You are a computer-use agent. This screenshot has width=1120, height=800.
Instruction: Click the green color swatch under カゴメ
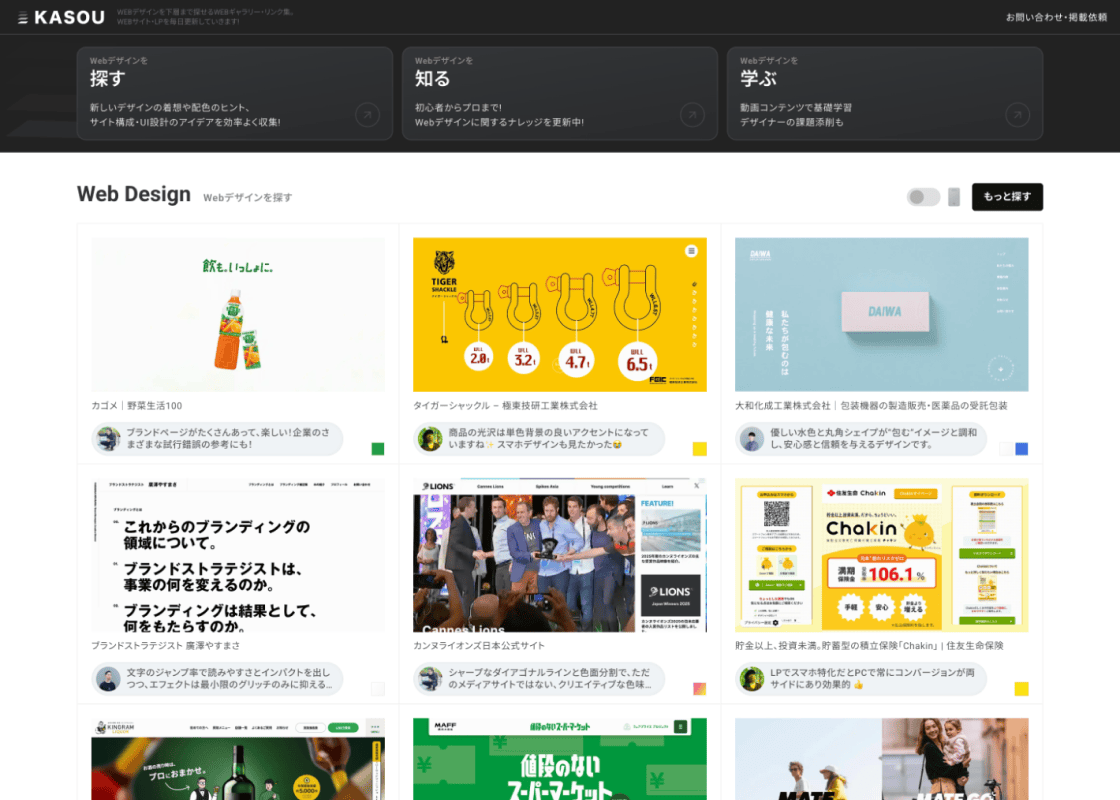378,449
